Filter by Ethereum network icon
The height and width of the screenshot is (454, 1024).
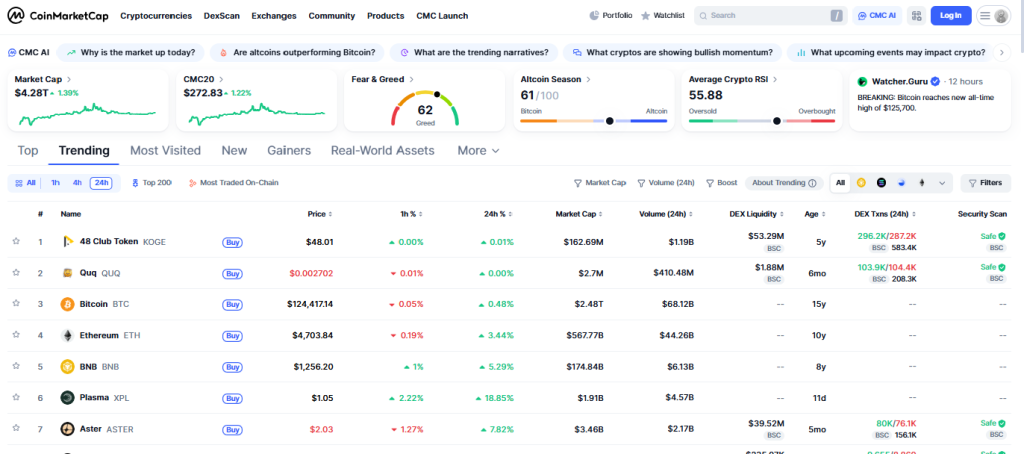point(921,183)
